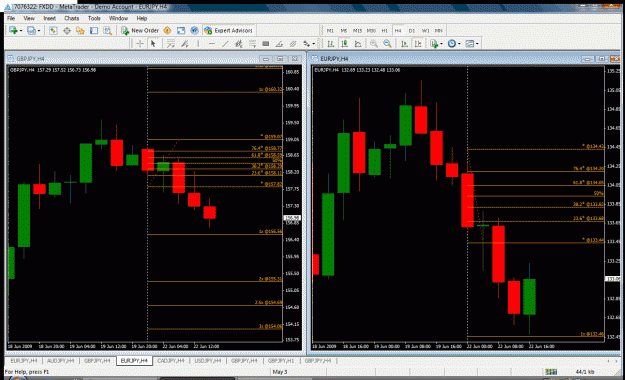Switch to the GBPJPY,H1 chart tab
The width and height of the screenshot is (625, 380).
pos(281,361)
